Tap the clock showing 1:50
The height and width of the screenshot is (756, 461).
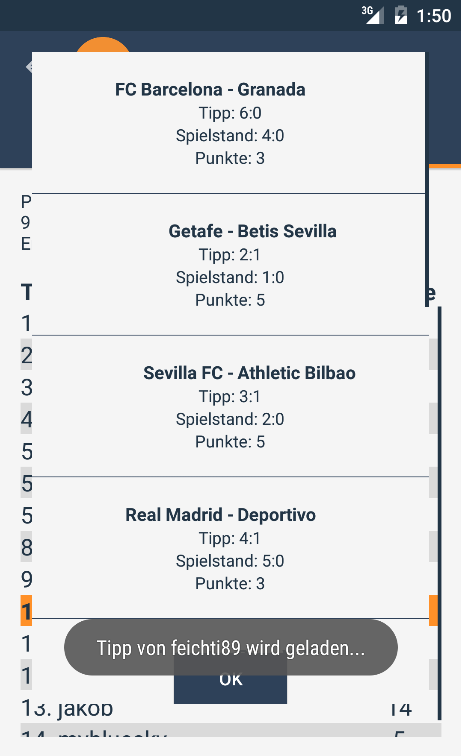pyautogui.click(x=434, y=16)
